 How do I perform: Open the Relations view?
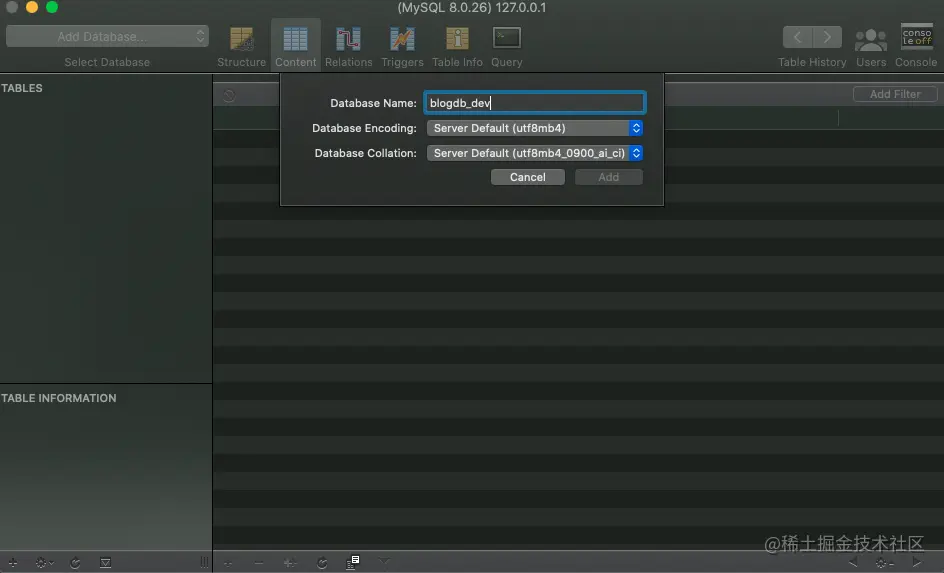point(349,46)
